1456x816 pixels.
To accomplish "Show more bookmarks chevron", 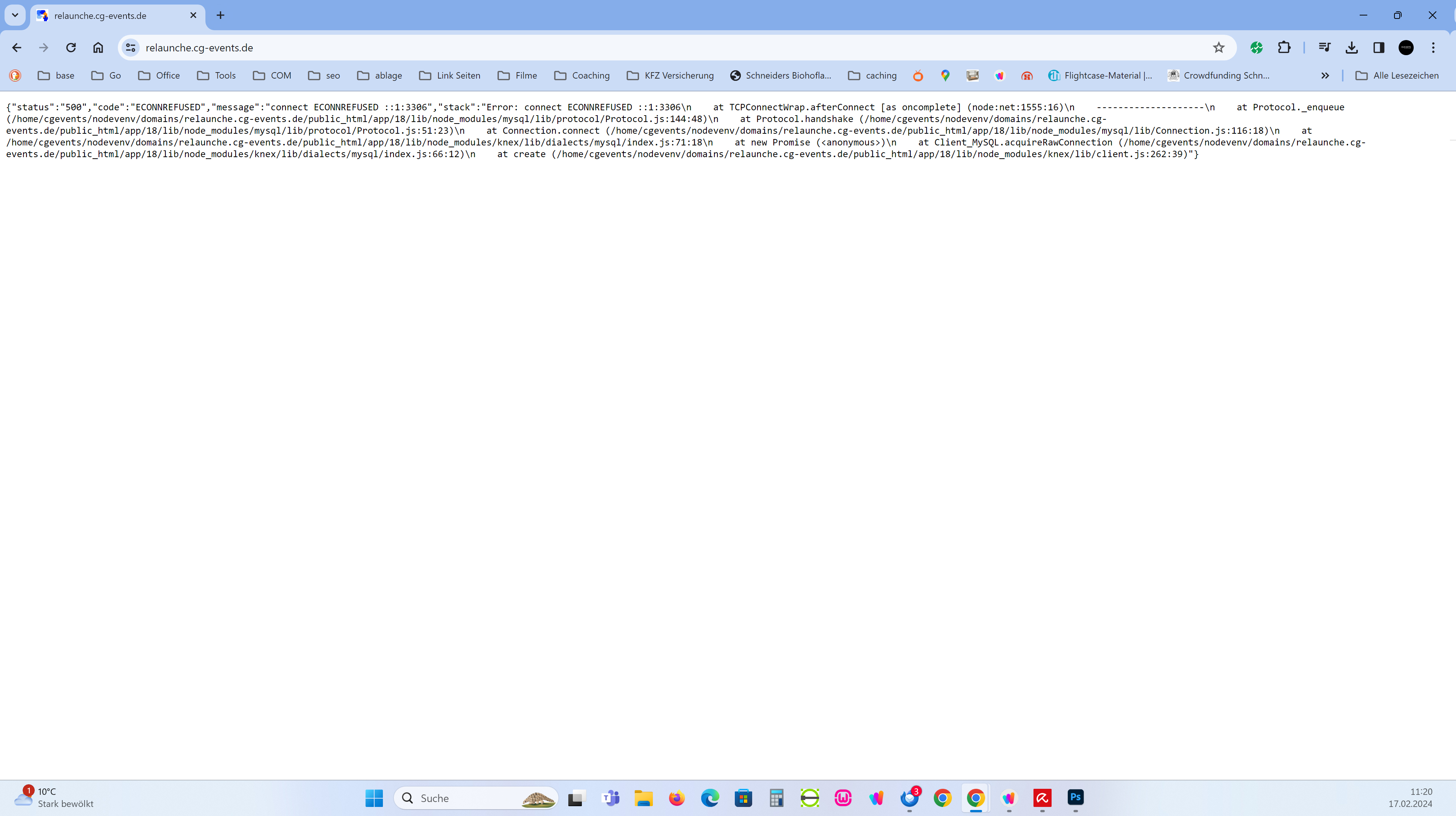I will coord(1325,75).
